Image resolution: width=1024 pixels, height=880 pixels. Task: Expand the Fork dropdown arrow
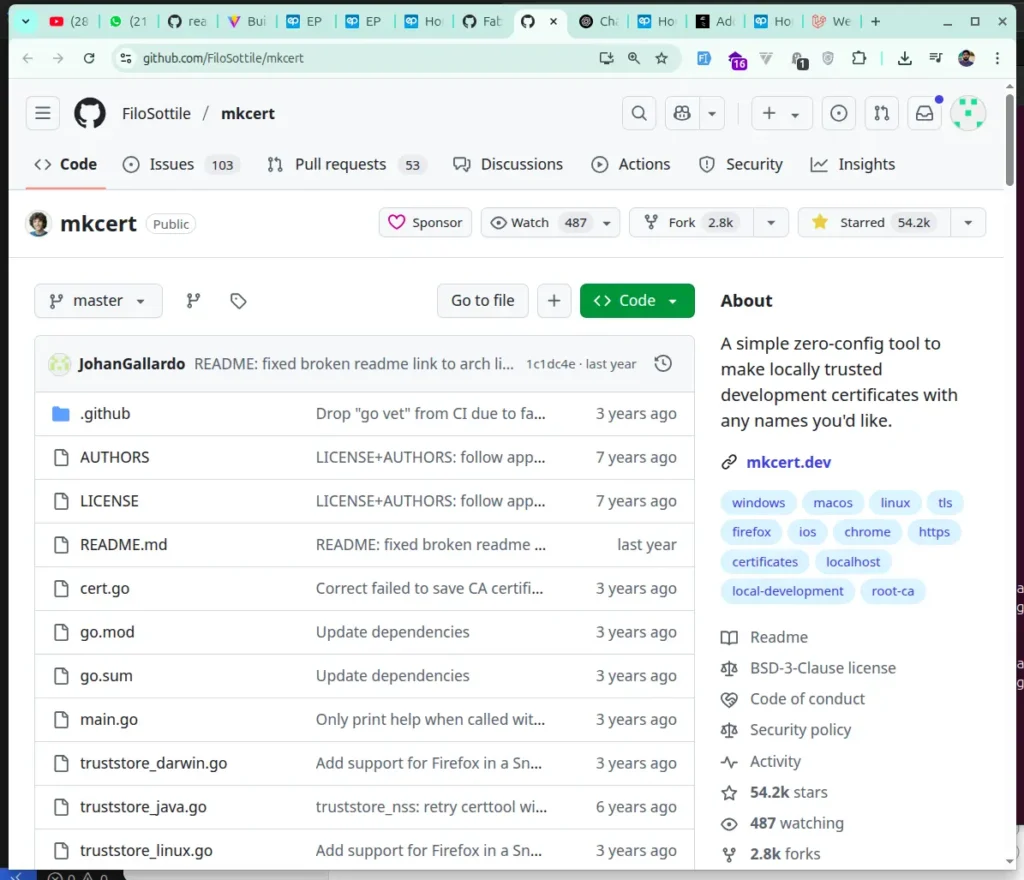[x=771, y=223]
